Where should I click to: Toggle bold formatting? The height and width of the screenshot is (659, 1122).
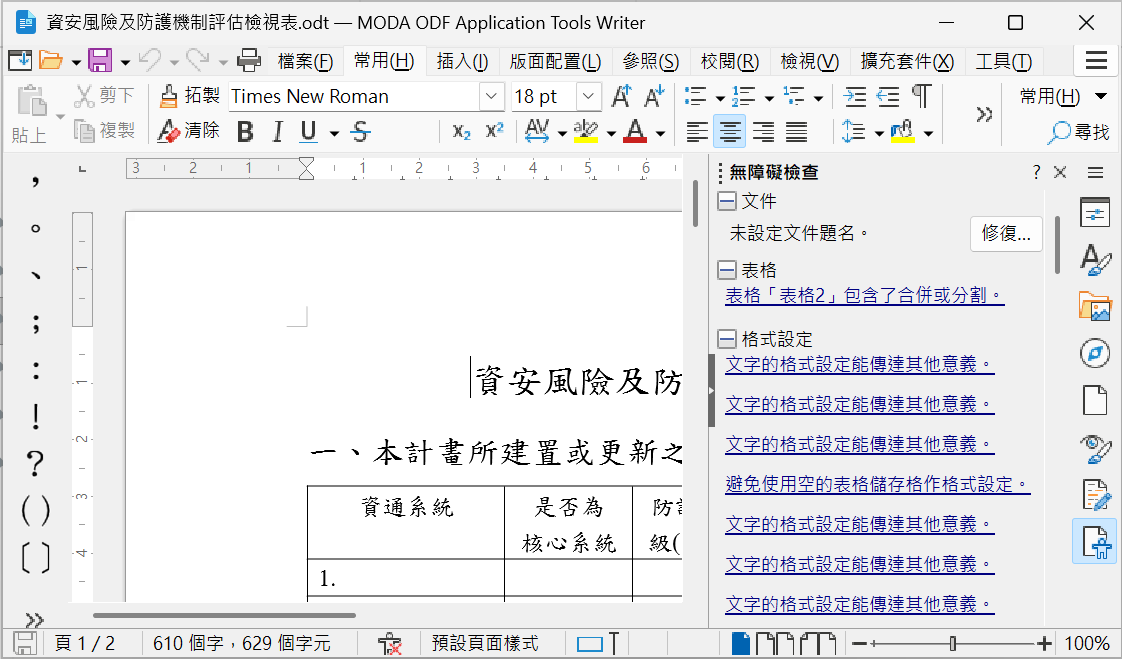coord(244,131)
